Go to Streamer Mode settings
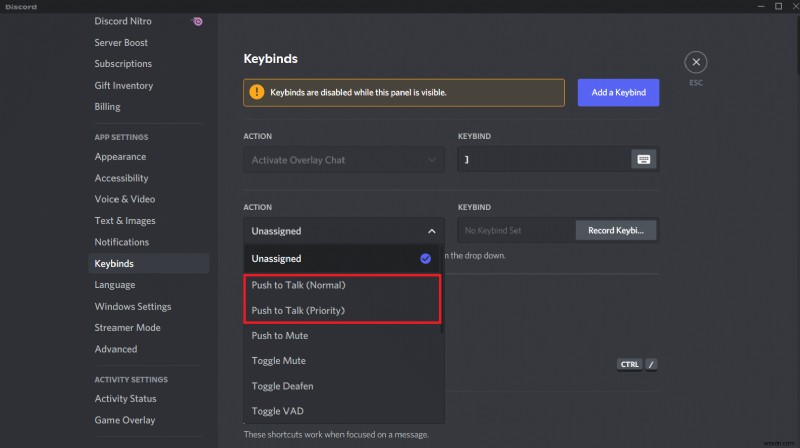 pyautogui.click(x=127, y=328)
